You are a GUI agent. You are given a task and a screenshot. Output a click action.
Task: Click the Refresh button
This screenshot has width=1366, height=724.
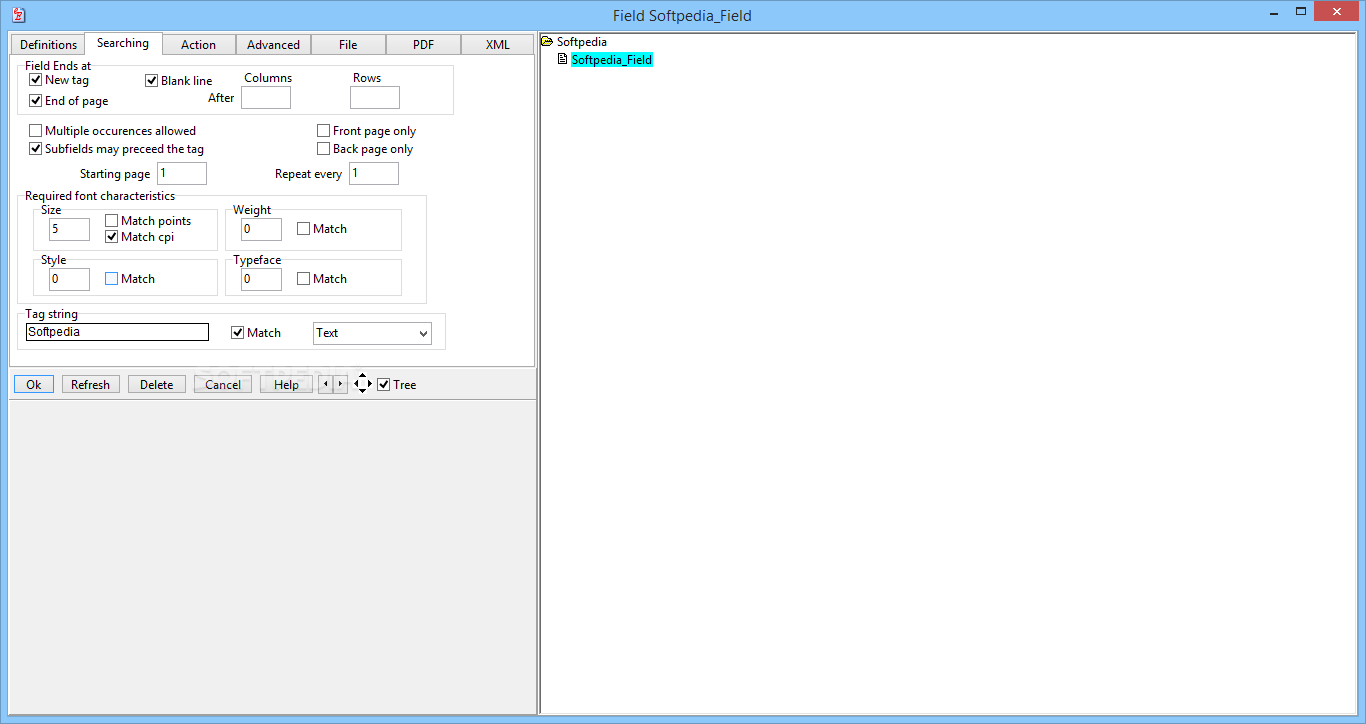(x=91, y=384)
